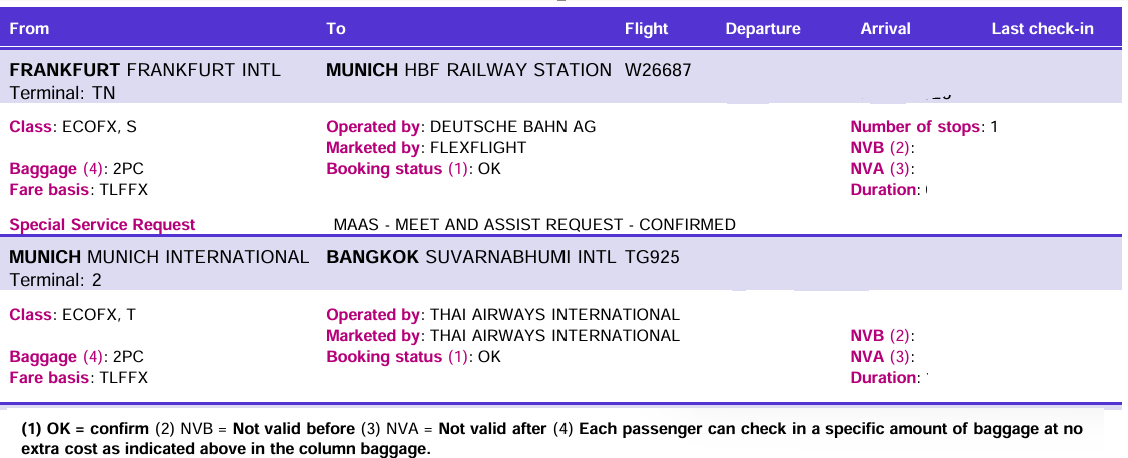The image size is (1128, 458).
Task: Click Fare basis TLFFX in first segment
Action: tap(78, 189)
